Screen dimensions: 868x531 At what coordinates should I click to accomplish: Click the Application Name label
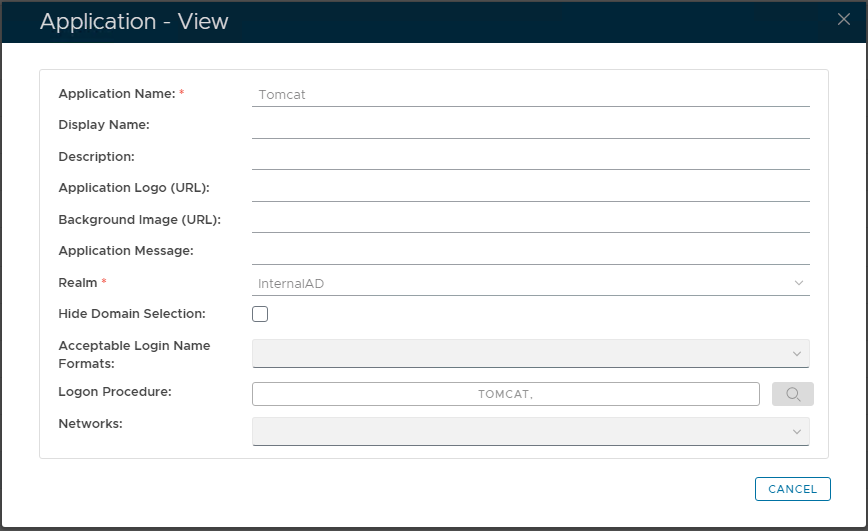coord(116,94)
